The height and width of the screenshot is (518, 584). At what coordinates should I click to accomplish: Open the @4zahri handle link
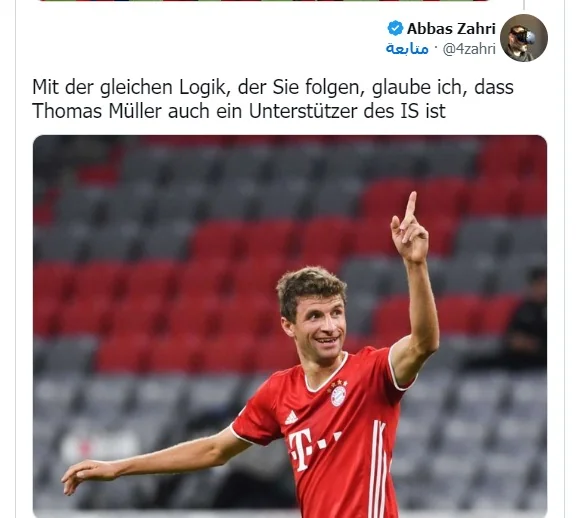pyautogui.click(x=469, y=49)
